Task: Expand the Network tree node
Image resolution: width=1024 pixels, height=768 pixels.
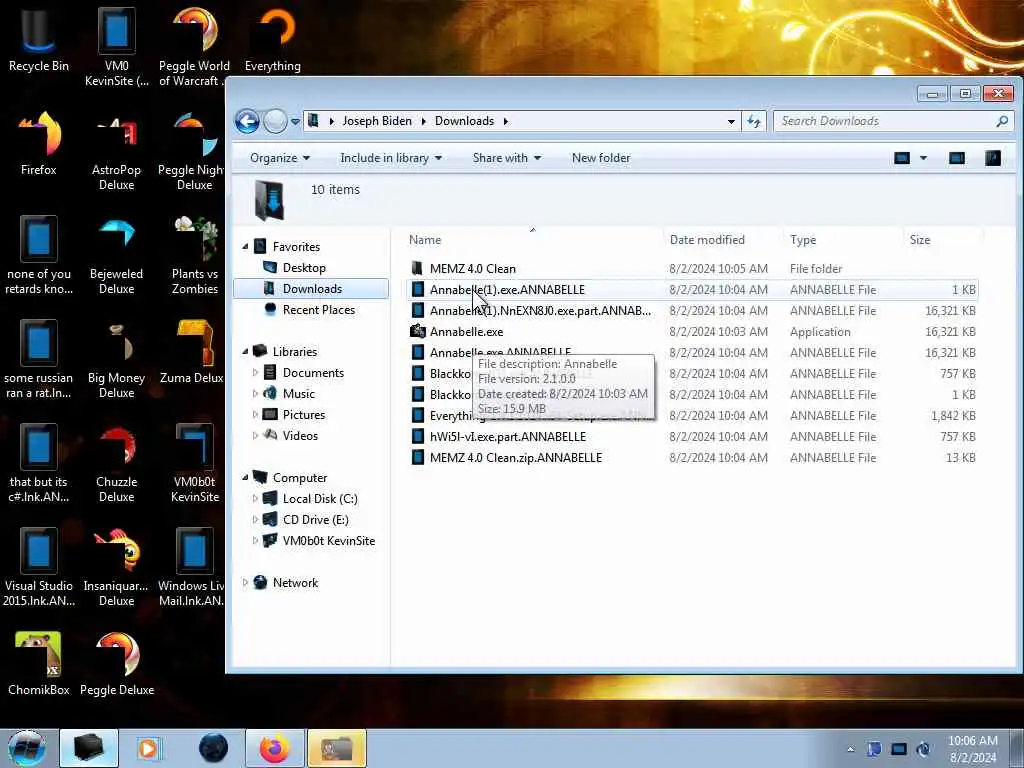Action: pyautogui.click(x=246, y=583)
